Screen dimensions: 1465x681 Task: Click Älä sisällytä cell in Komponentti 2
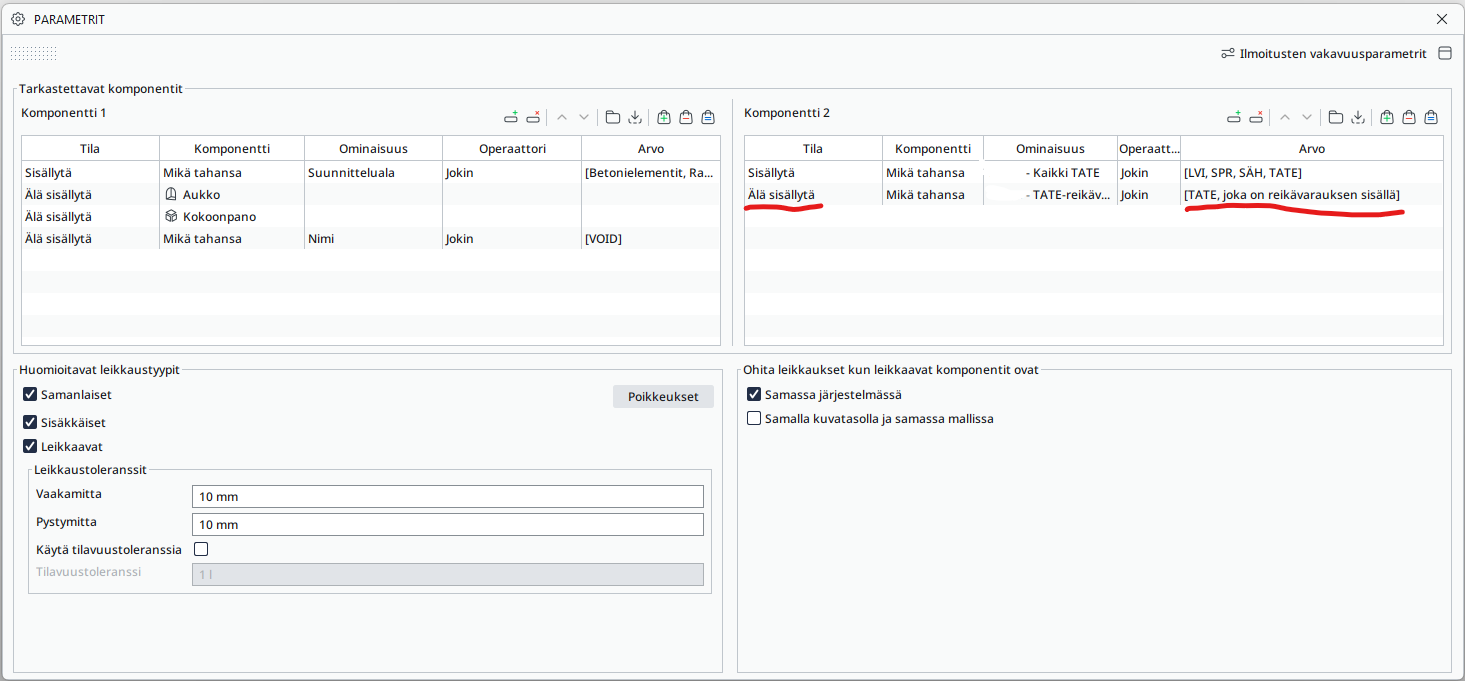pos(813,194)
